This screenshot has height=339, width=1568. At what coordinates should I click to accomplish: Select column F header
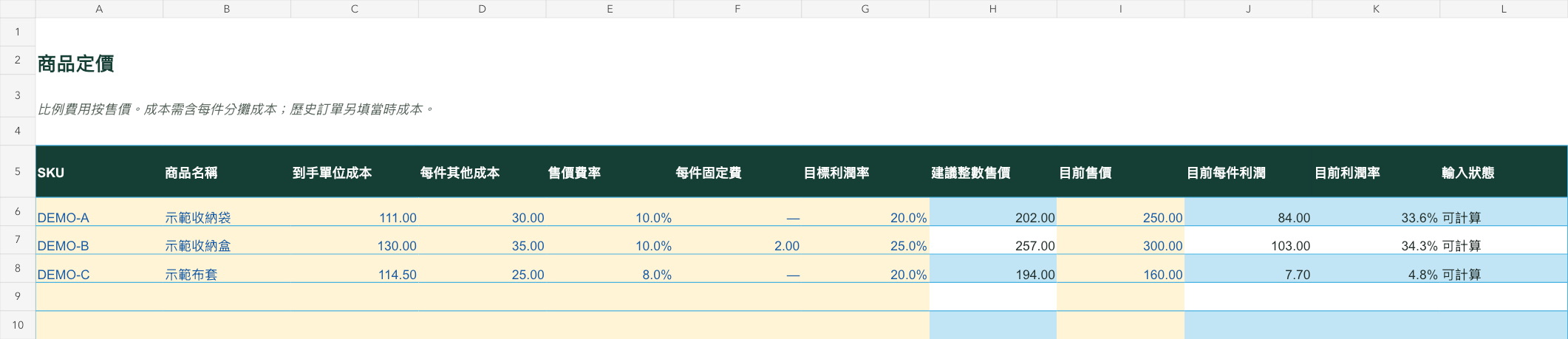[x=737, y=9]
